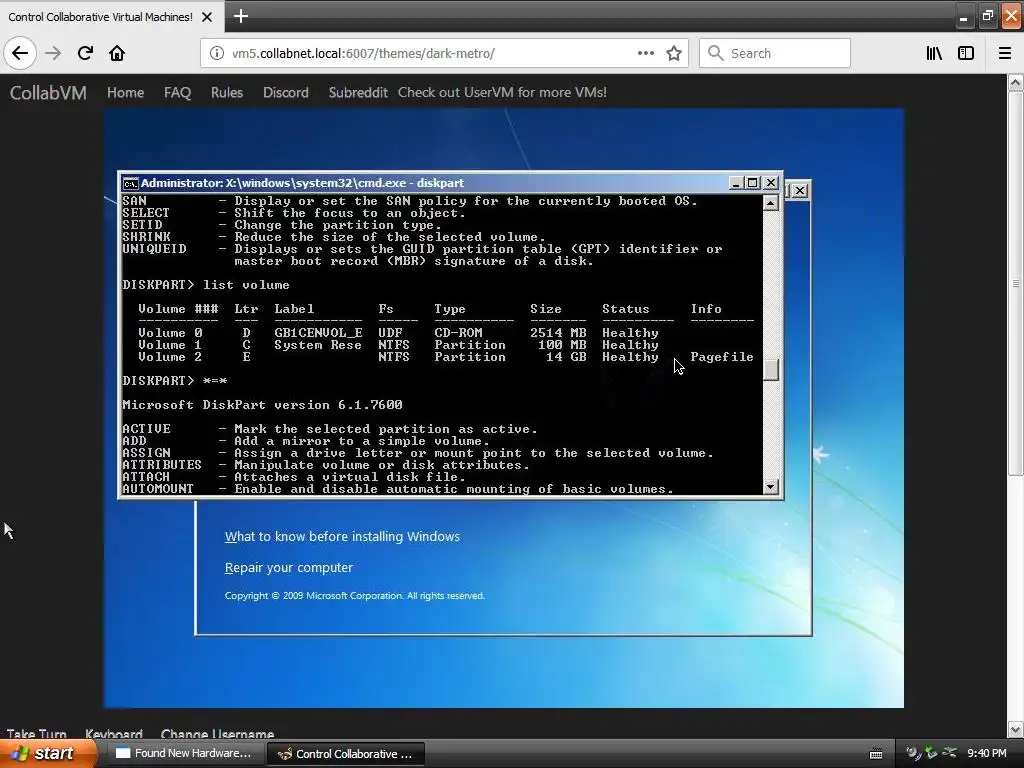
Task: Click What to know before installing Windows
Action: click(342, 536)
